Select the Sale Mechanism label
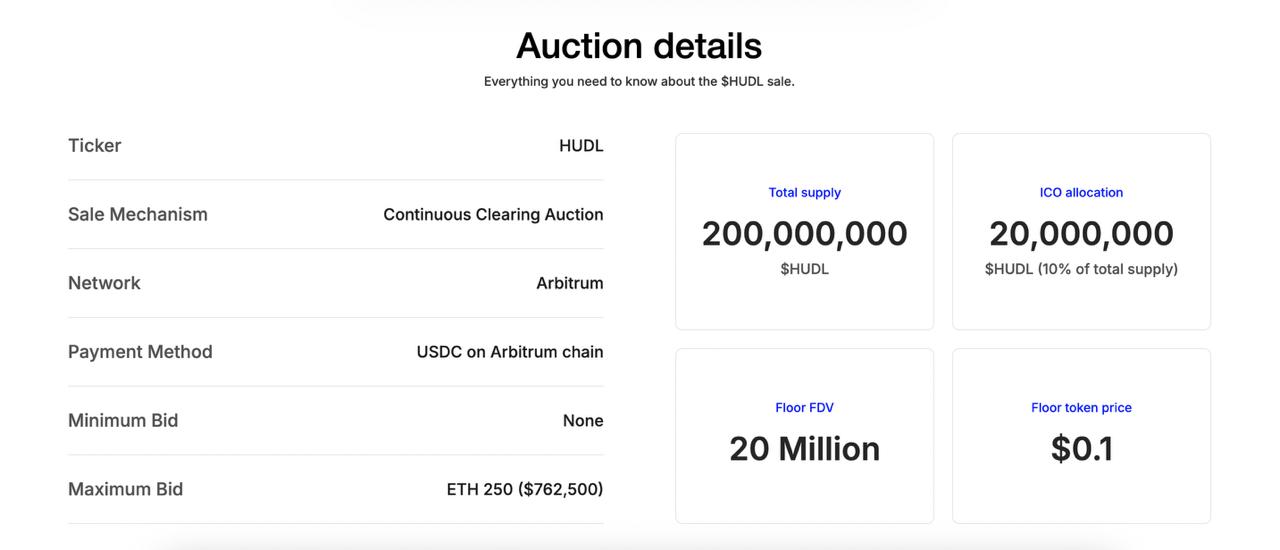 click(138, 215)
